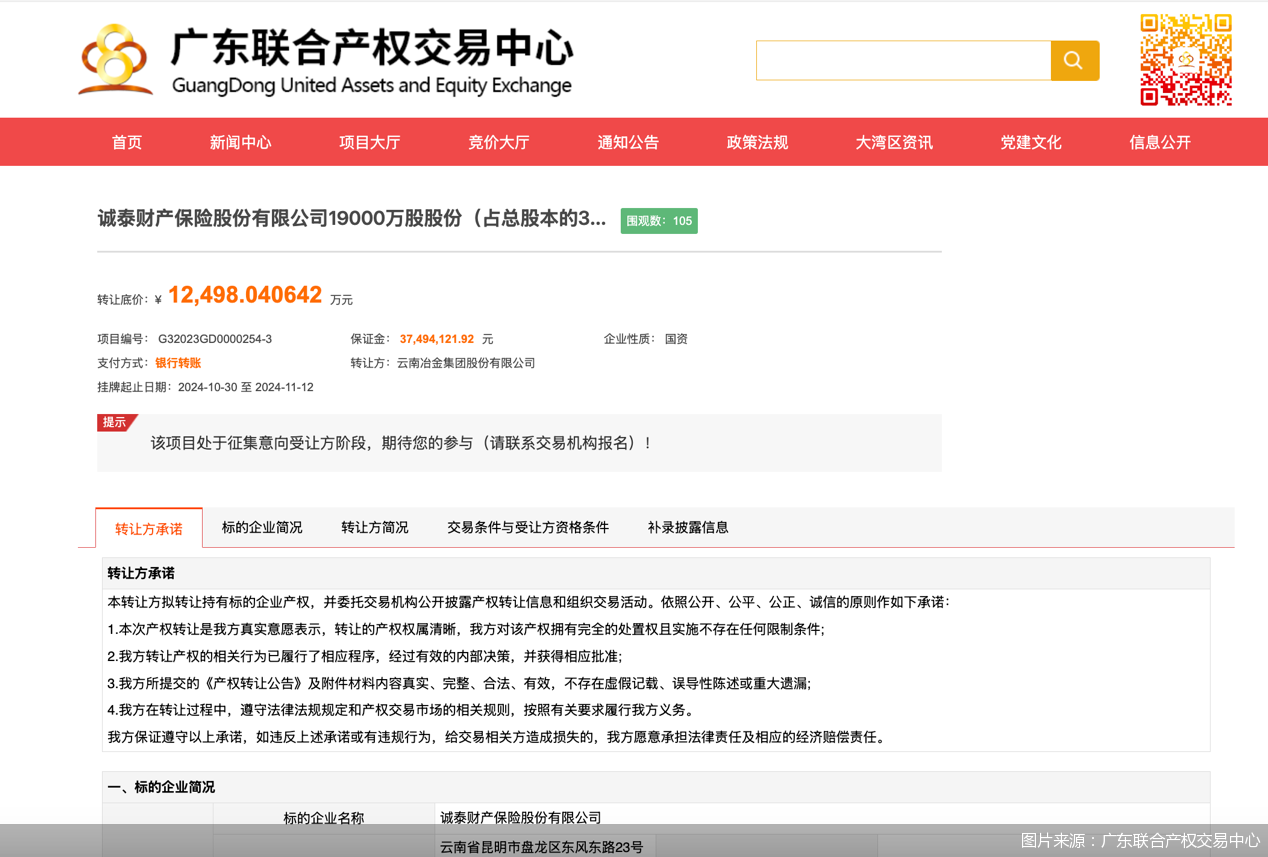Show the 补录披露信息 tab
The height and width of the screenshot is (857, 1268).
coord(688,527)
